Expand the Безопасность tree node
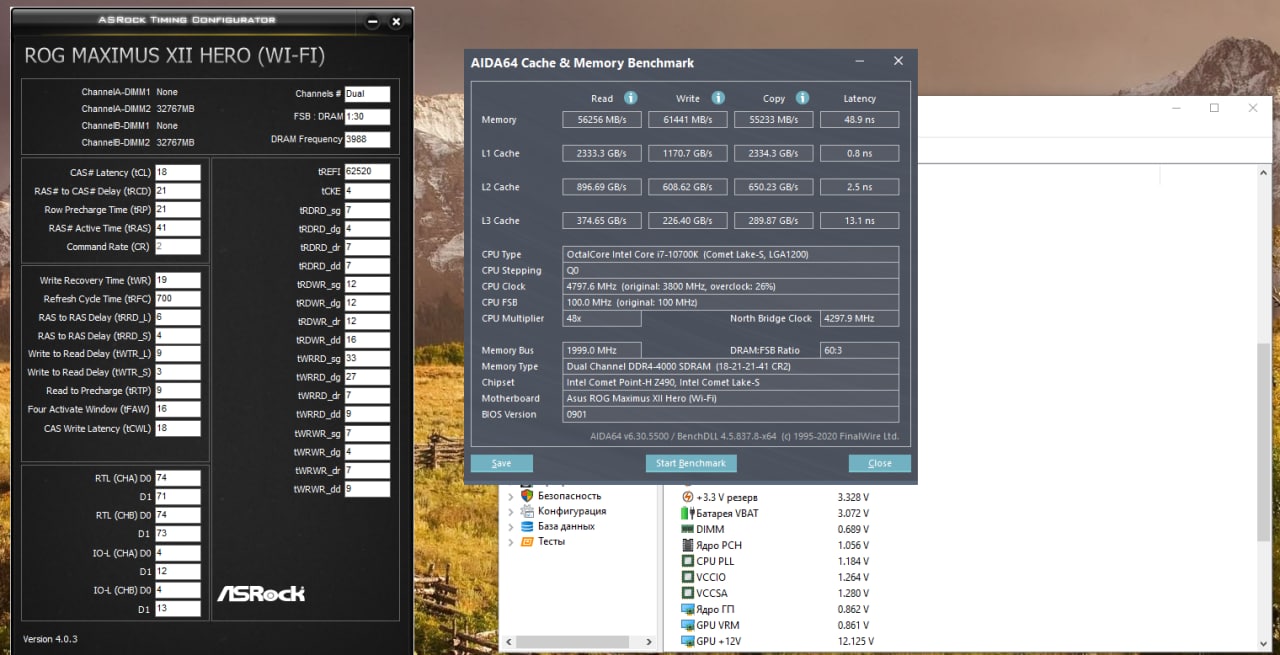 511,496
